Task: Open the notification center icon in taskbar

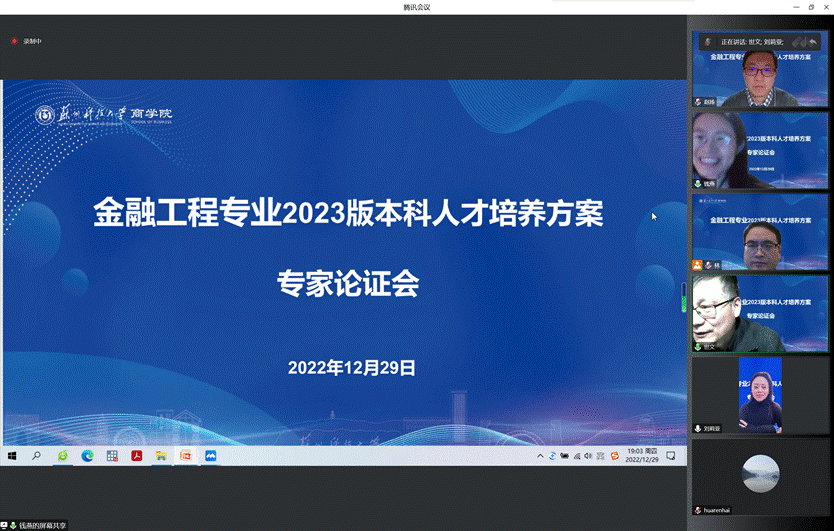Action: click(671, 456)
